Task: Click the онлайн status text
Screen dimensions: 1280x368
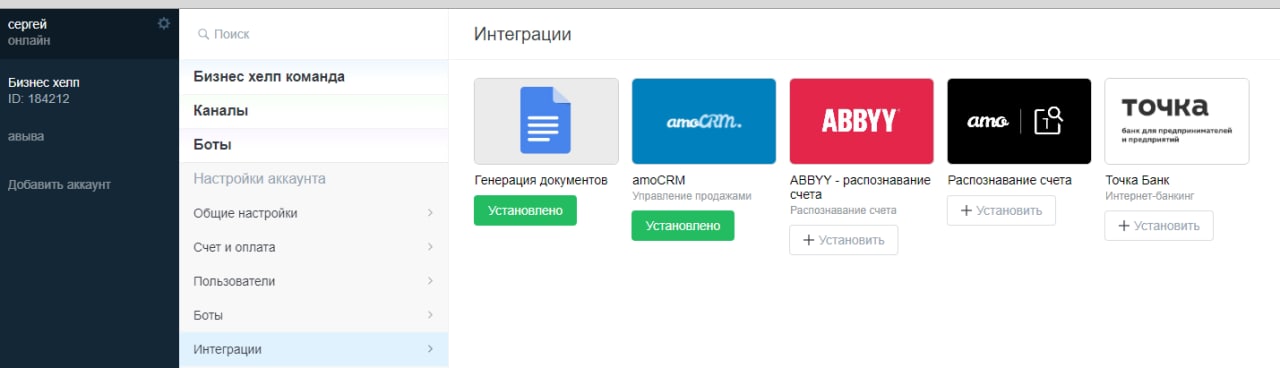Action: 29,41
